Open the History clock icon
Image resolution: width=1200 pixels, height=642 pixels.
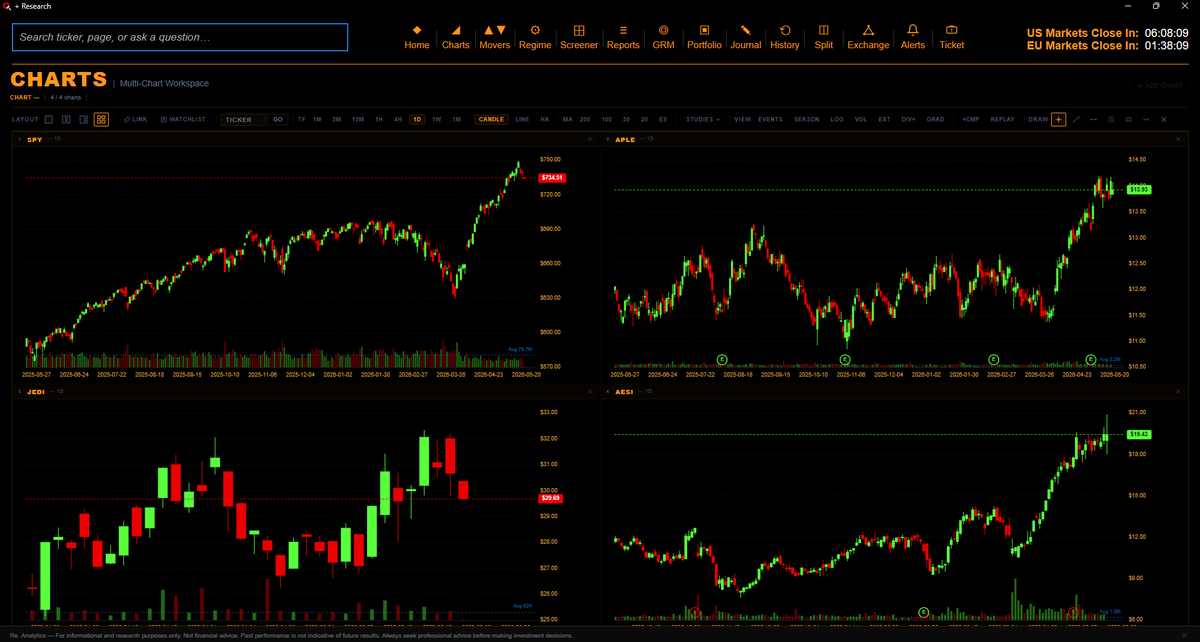[785, 37]
